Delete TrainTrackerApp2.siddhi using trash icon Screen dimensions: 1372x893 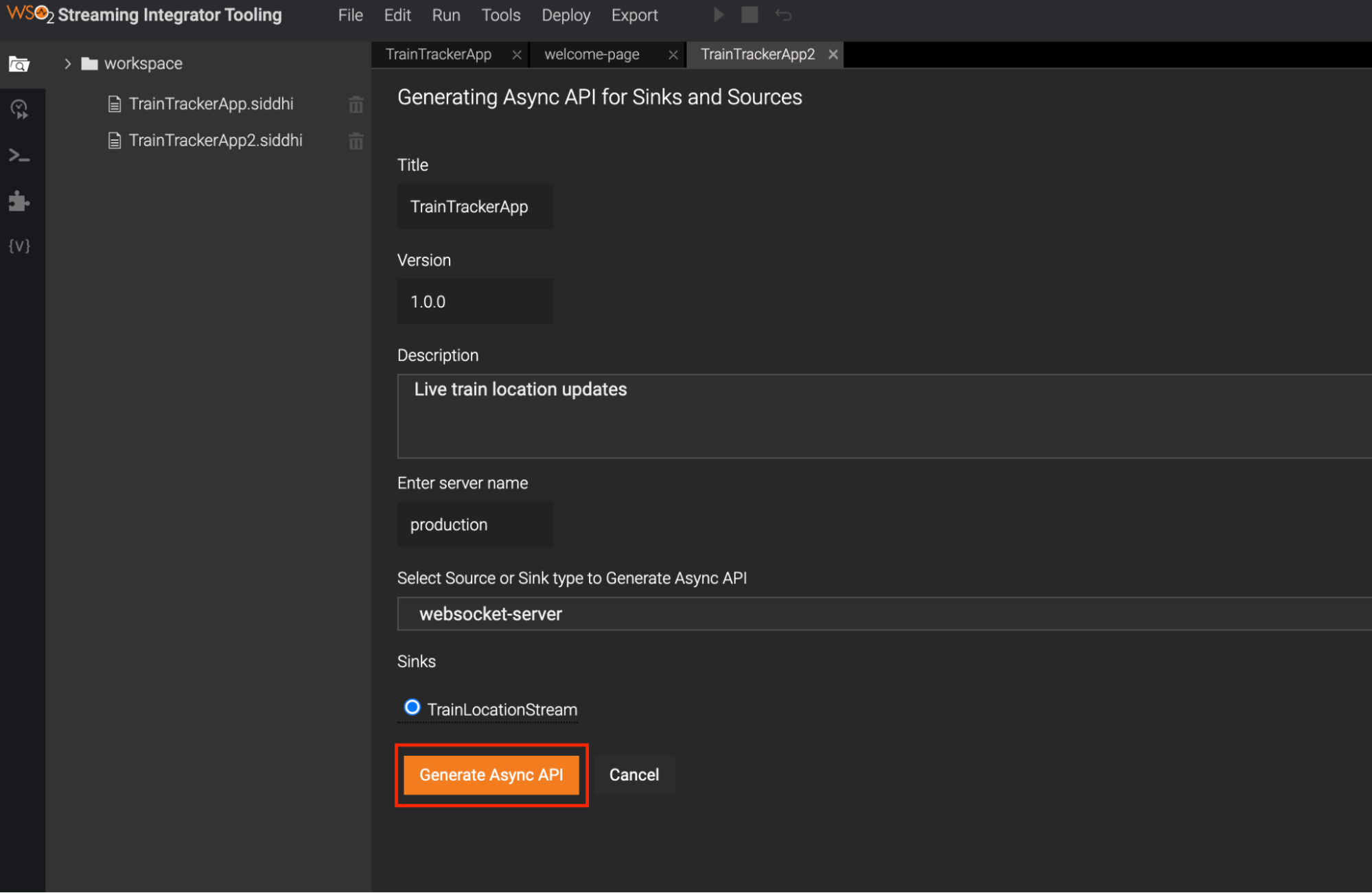coord(356,141)
